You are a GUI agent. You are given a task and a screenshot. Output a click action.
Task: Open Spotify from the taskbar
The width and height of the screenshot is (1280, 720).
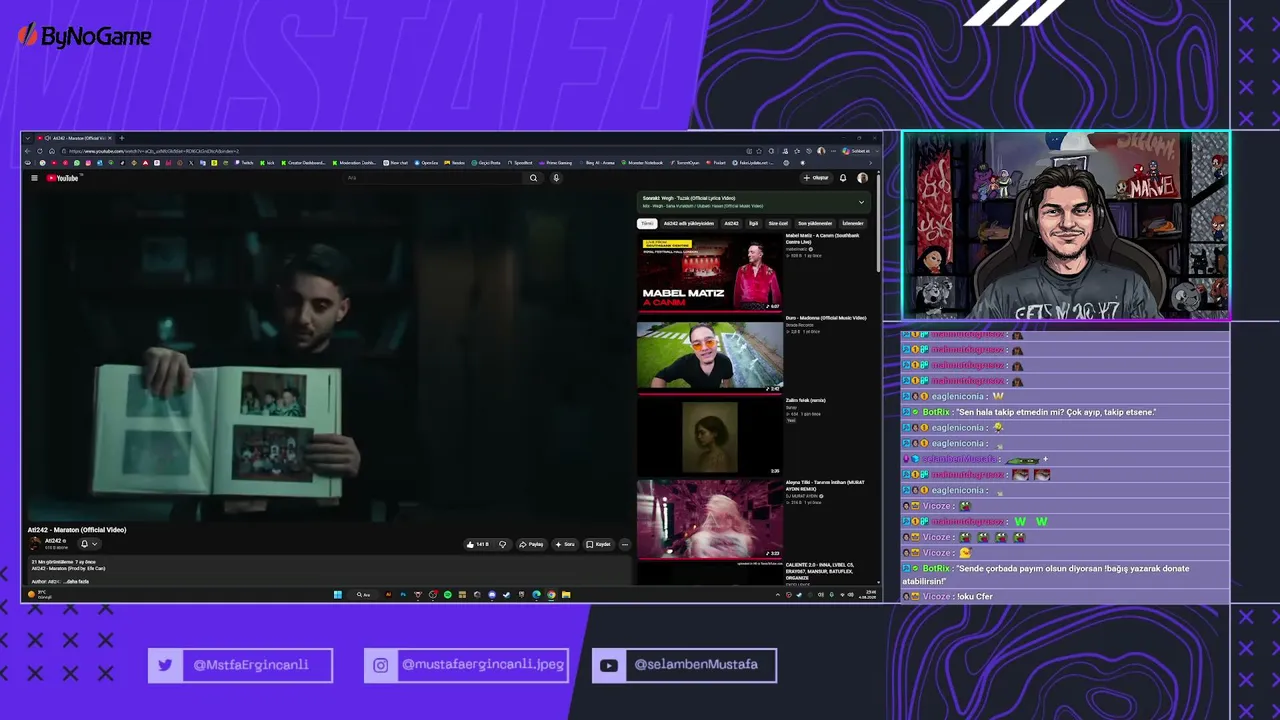(447, 595)
